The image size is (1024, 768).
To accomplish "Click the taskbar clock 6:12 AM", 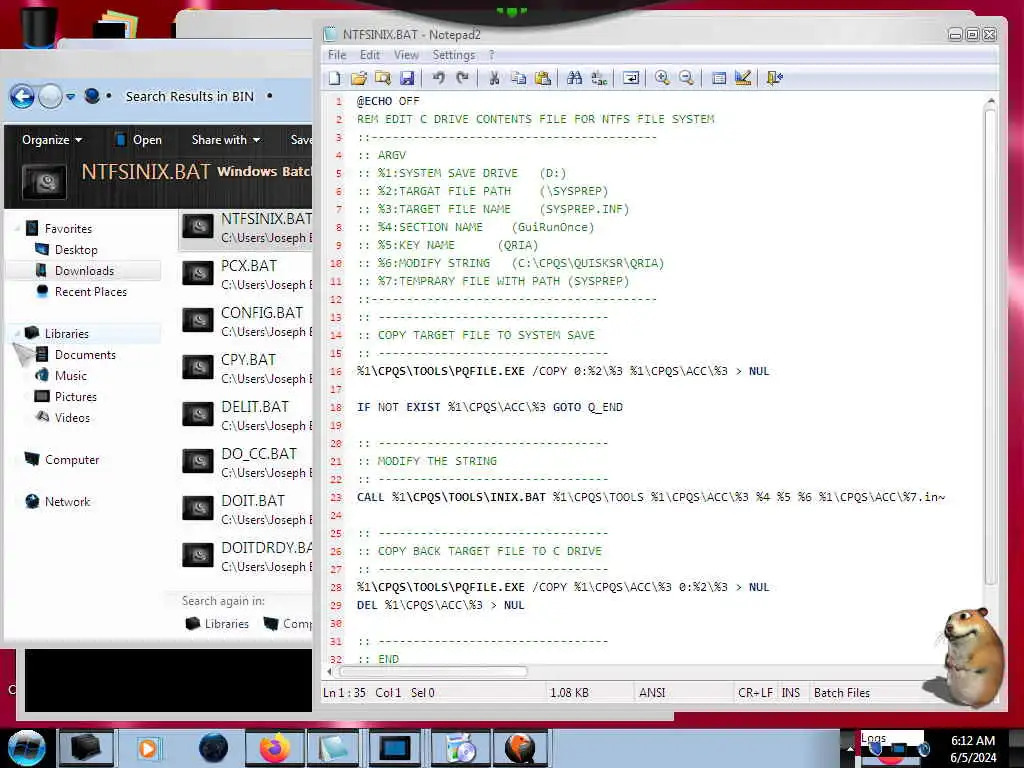I will coord(972,741).
